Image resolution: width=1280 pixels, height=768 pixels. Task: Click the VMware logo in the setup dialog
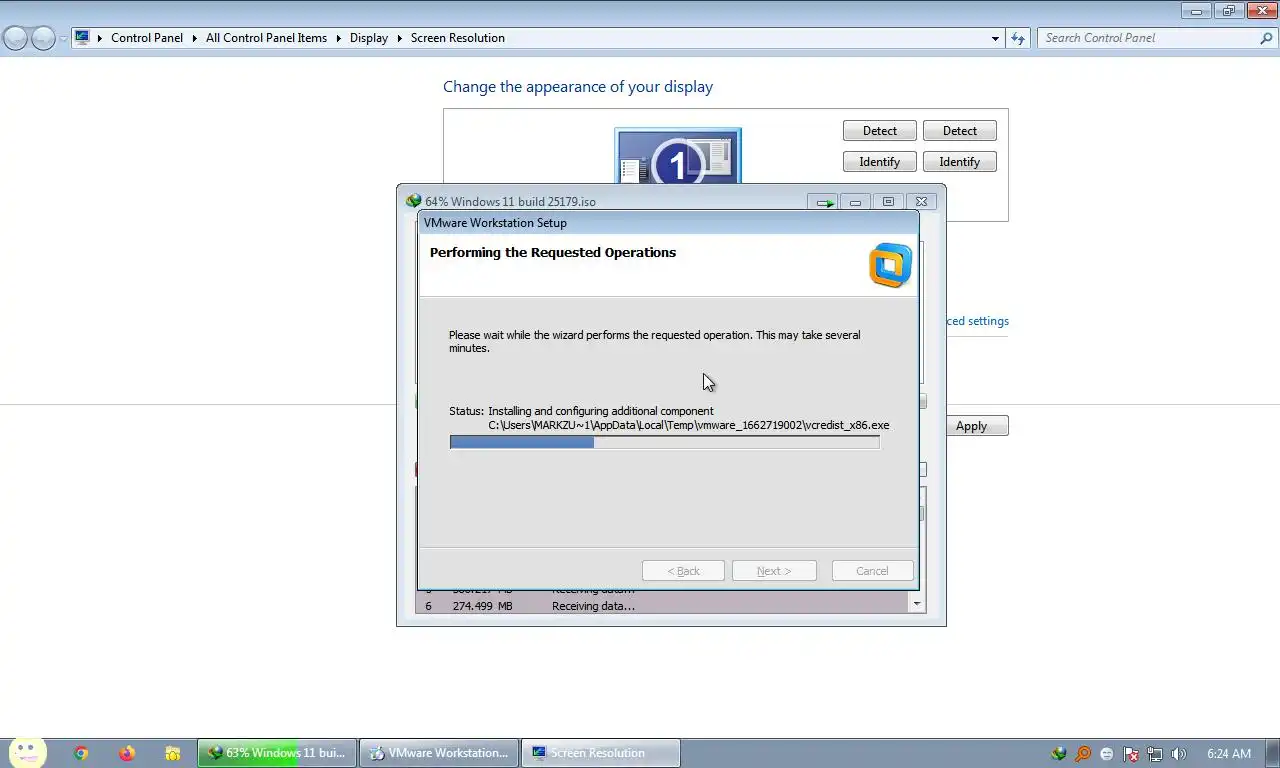(x=890, y=265)
